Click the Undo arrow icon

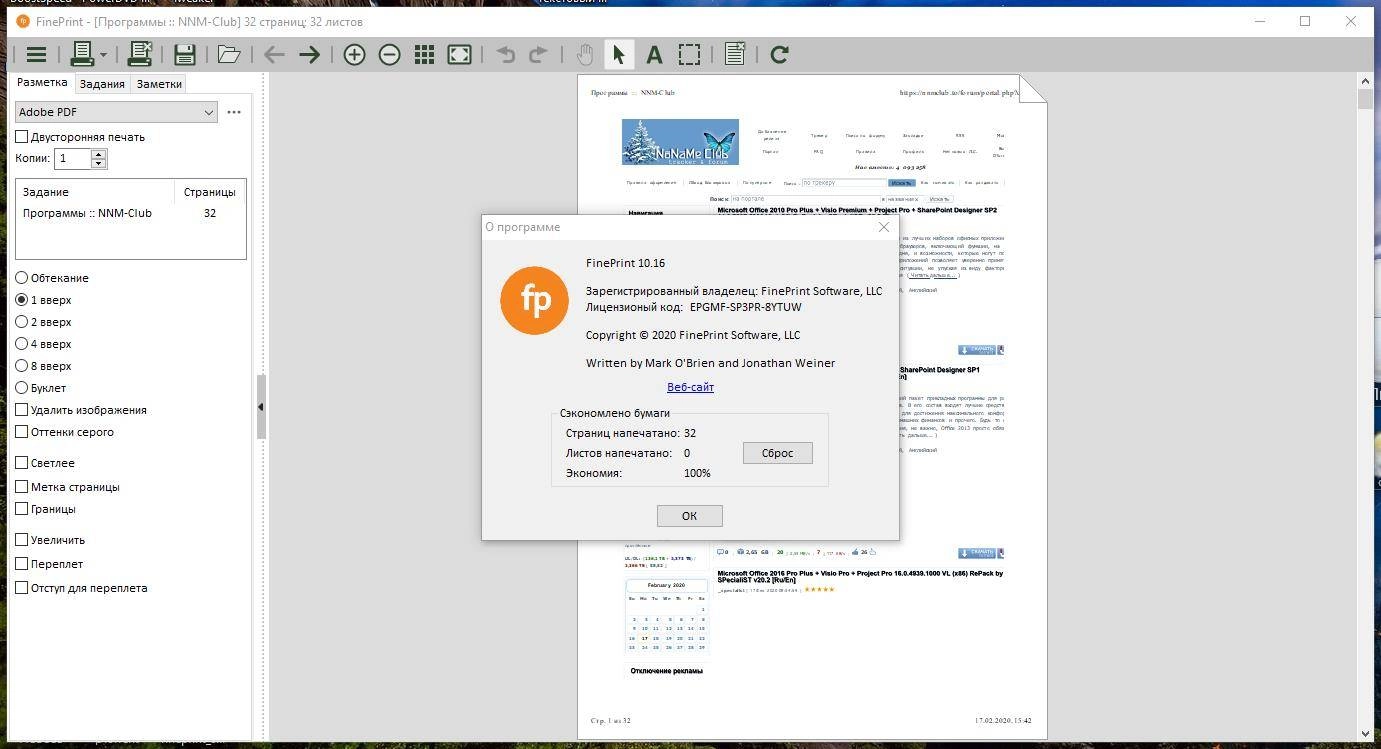505,55
